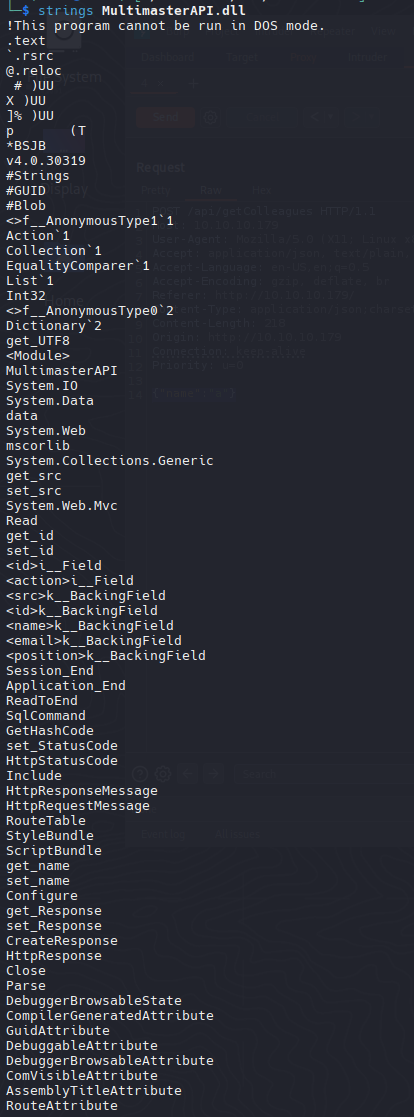Image resolution: width=414 pixels, height=1117 pixels.
Task: Go to previous search match arrow
Action: [187, 774]
